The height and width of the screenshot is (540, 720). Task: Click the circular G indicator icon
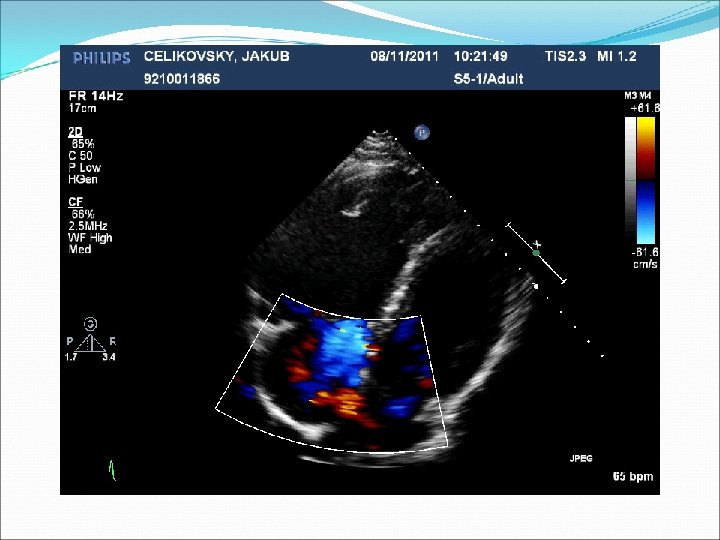(90, 324)
